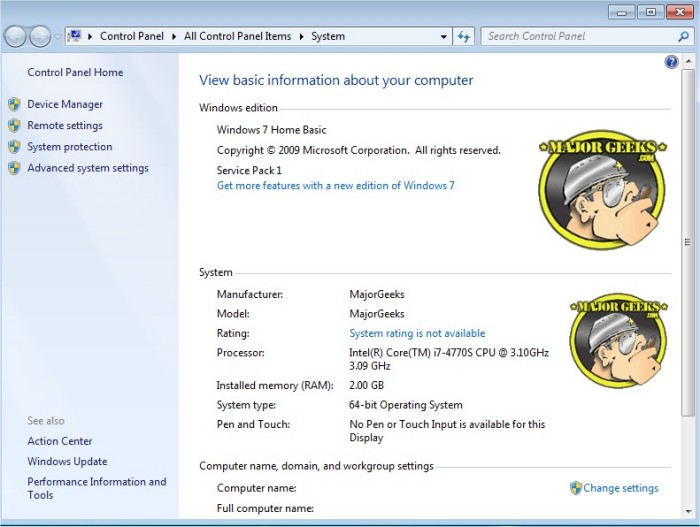Click the Back navigation arrow button

pos(16,37)
